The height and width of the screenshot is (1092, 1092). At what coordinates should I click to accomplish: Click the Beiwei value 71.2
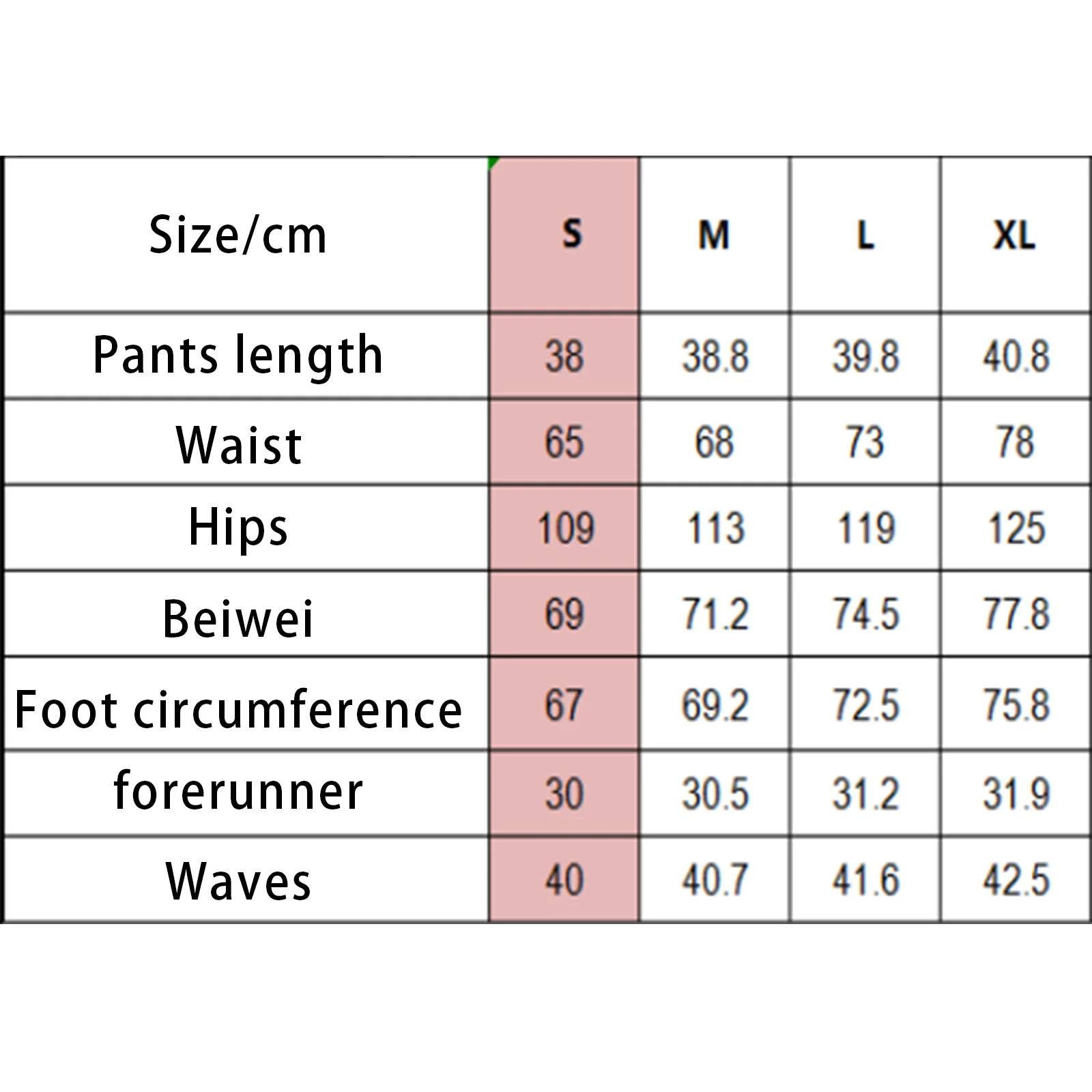(x=715, y=614)
